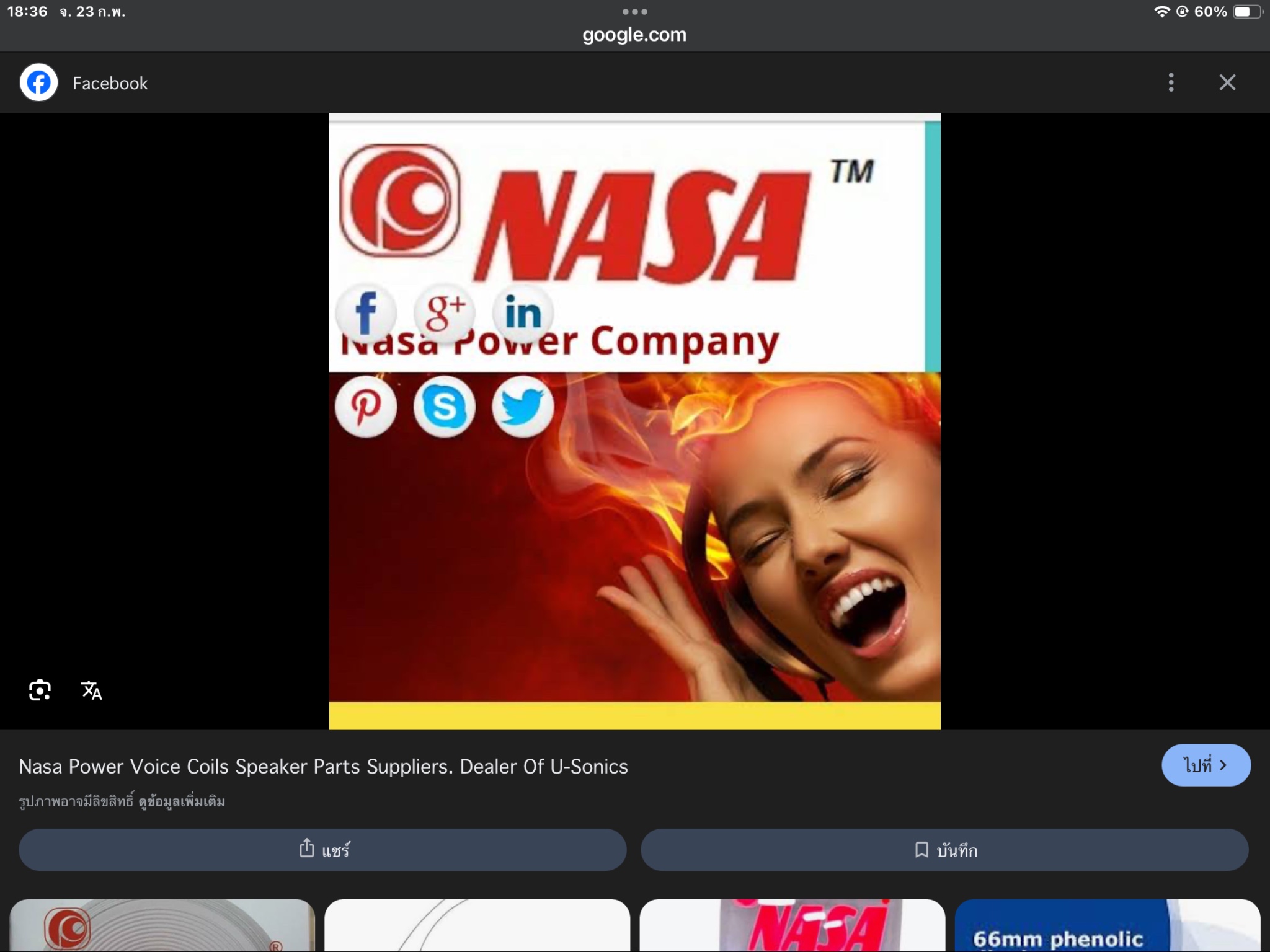This screenshot has width=1270, height=952.
Task: Open the 66mm phenolic related thumbnail
Action: (1107, 925)
